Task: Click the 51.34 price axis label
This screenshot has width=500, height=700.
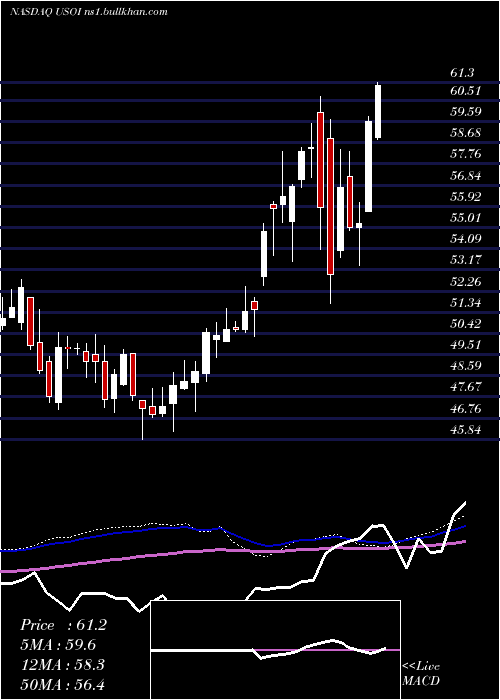Action: click(x=466, y=303)
